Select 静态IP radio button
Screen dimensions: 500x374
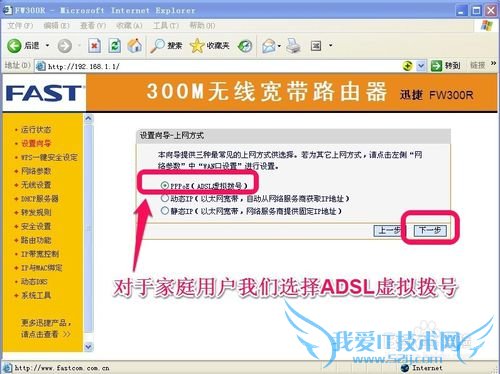(x=165, y=211)
